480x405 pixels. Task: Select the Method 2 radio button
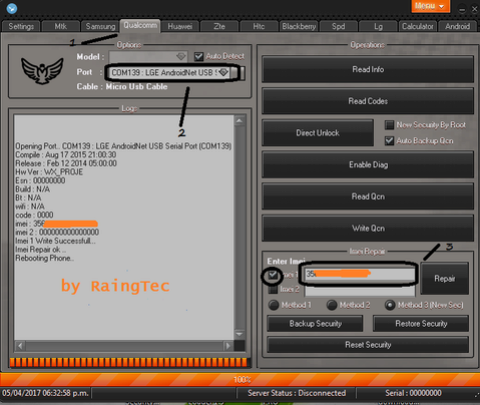pyautogui.click(x=332, y=305)
